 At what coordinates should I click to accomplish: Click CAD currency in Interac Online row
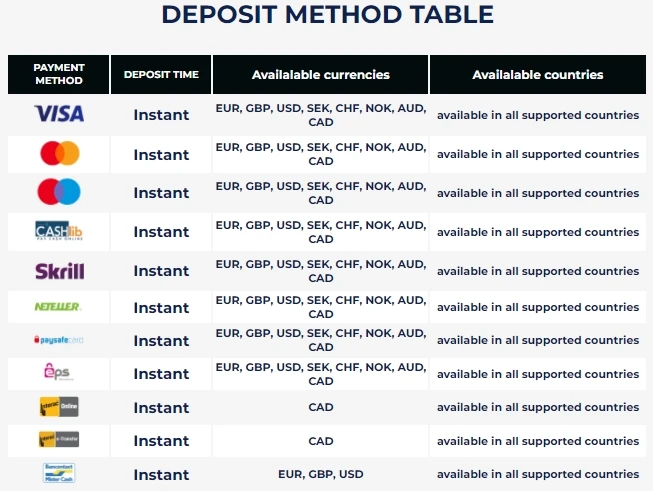[x=321, y=407]
